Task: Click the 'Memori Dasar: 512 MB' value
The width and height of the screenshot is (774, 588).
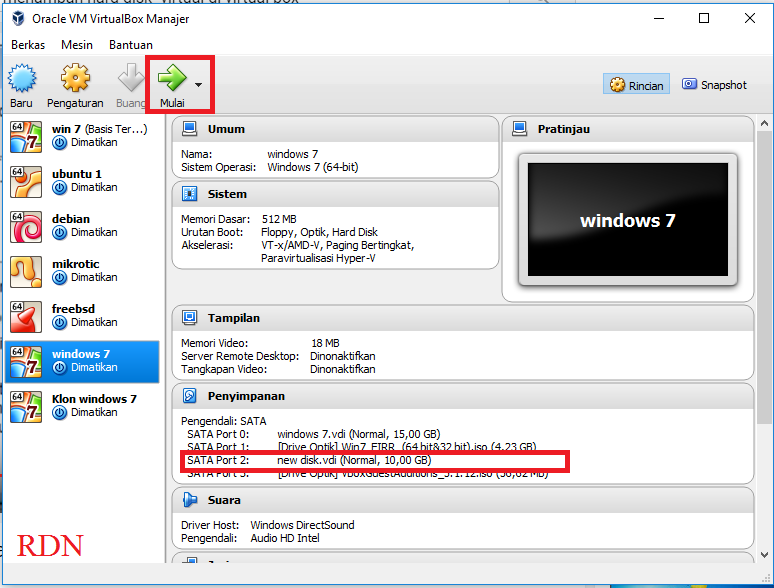Action: [x=279, y=219]
